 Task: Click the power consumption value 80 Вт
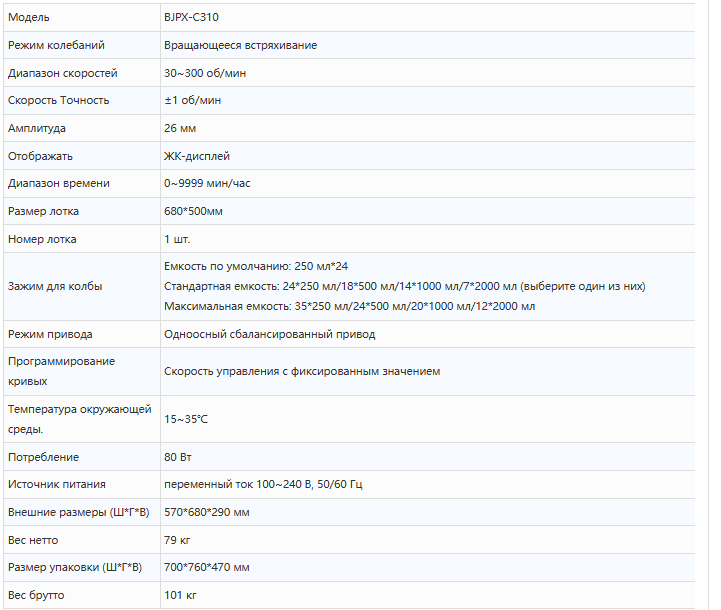[177, 457]
